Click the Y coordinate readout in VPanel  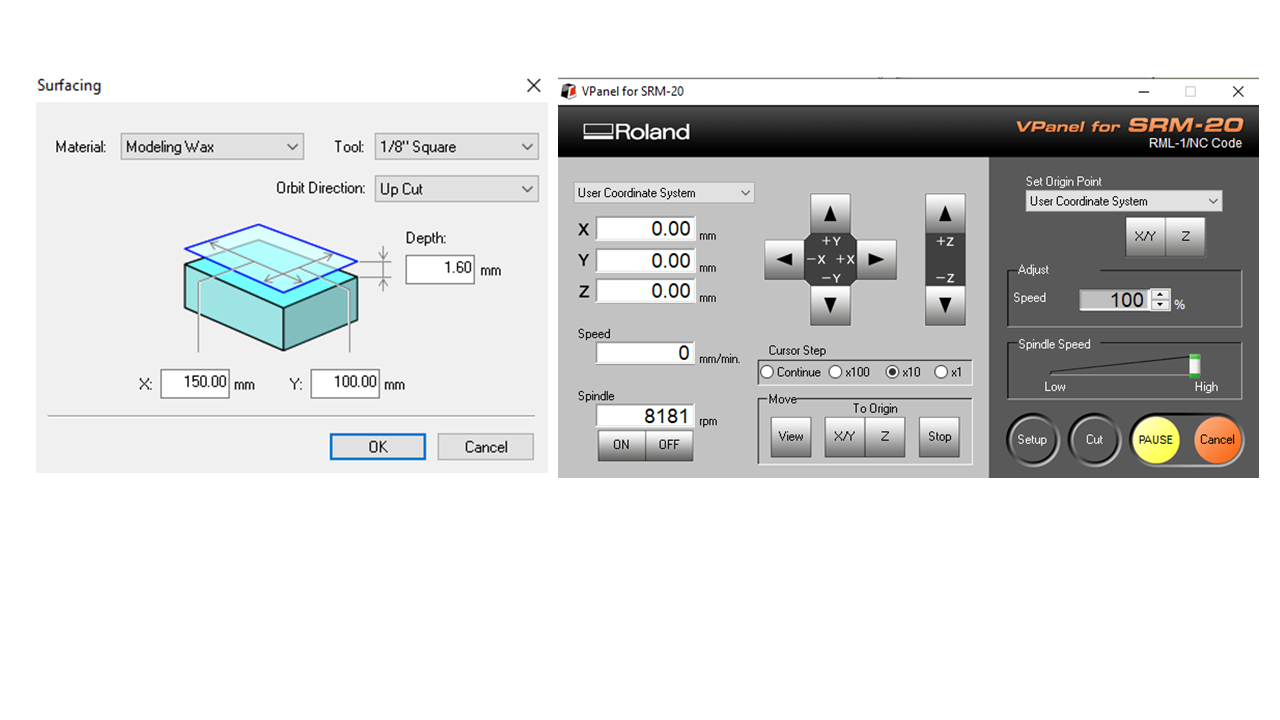click(x=645, y=261)
